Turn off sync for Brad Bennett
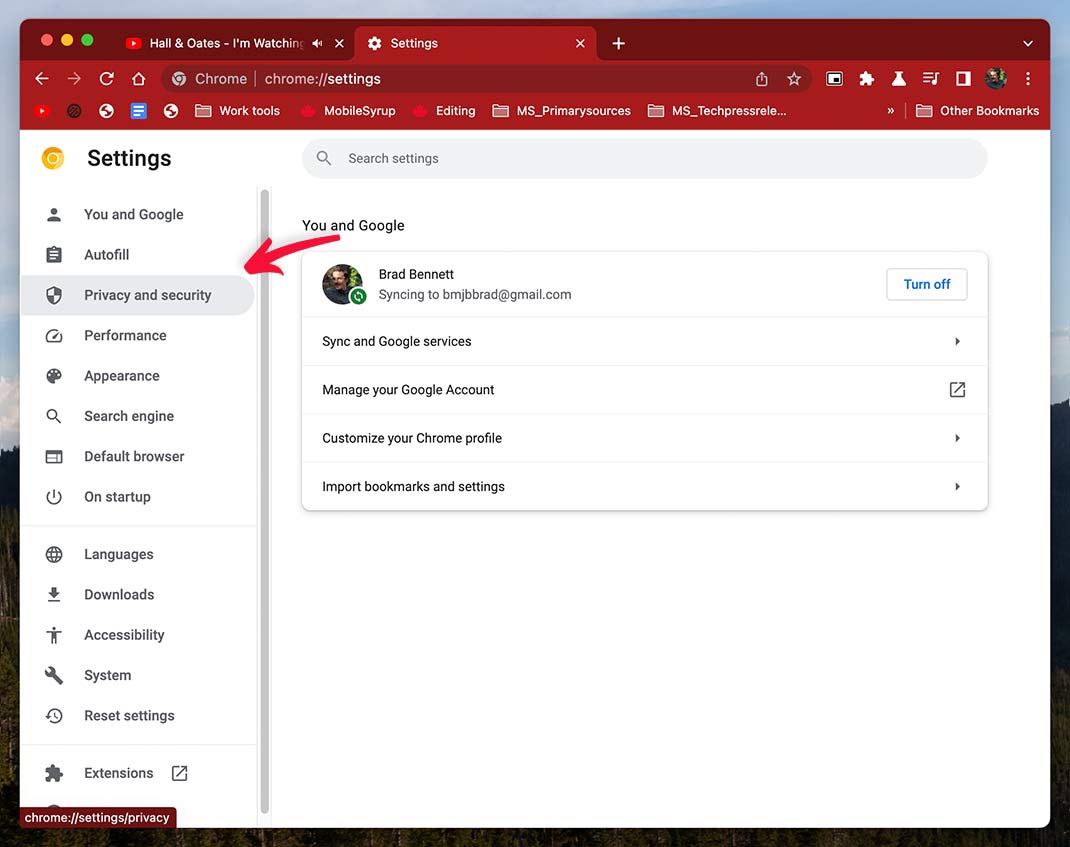The height and width of the screenshot is (847, 1070). point(926,284)
